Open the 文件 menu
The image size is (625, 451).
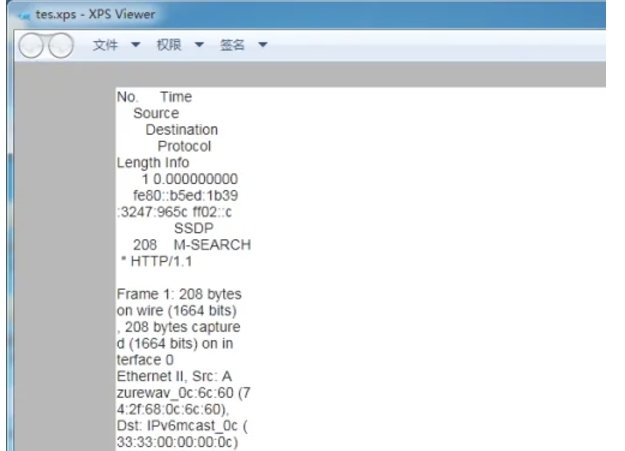coord(106,45)
